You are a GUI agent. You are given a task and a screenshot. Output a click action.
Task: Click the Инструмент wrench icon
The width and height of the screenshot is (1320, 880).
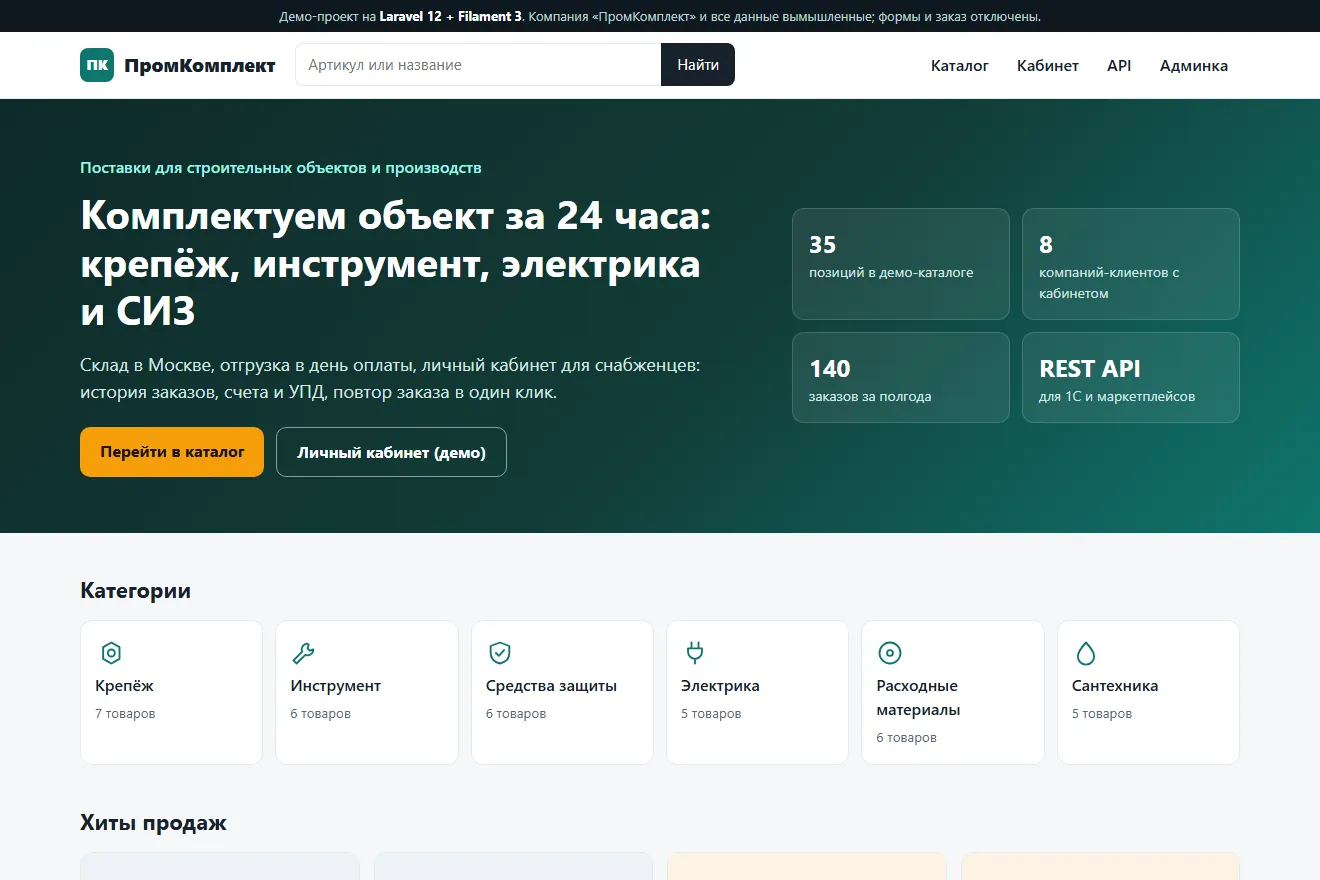[x=303, y=653]
